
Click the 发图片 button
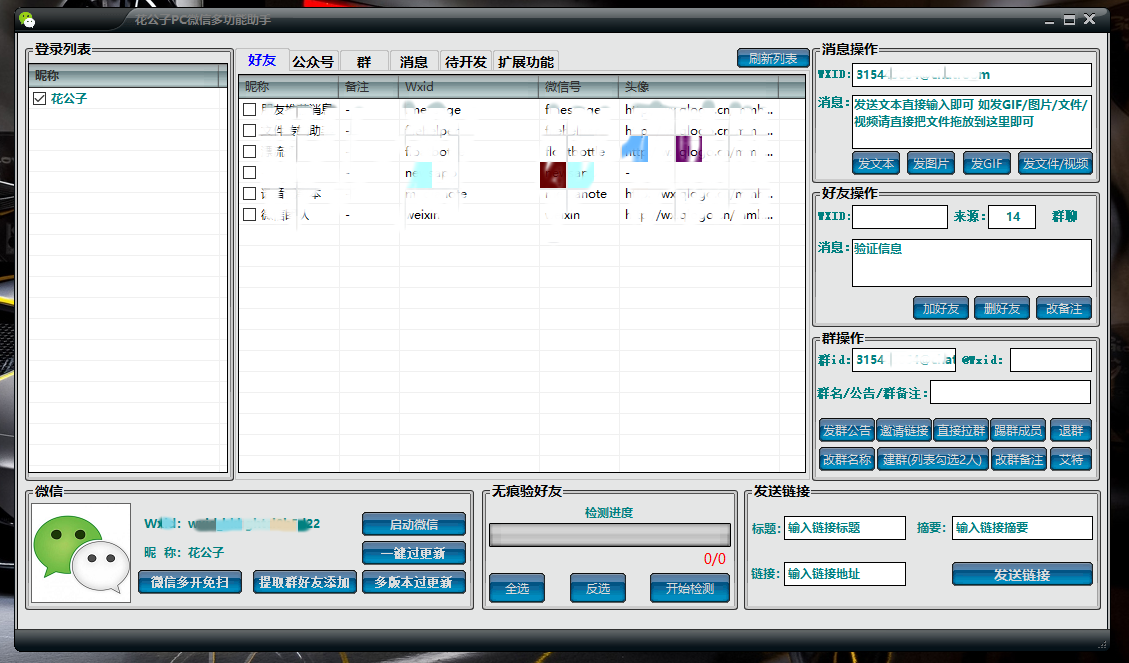(931, 163)
